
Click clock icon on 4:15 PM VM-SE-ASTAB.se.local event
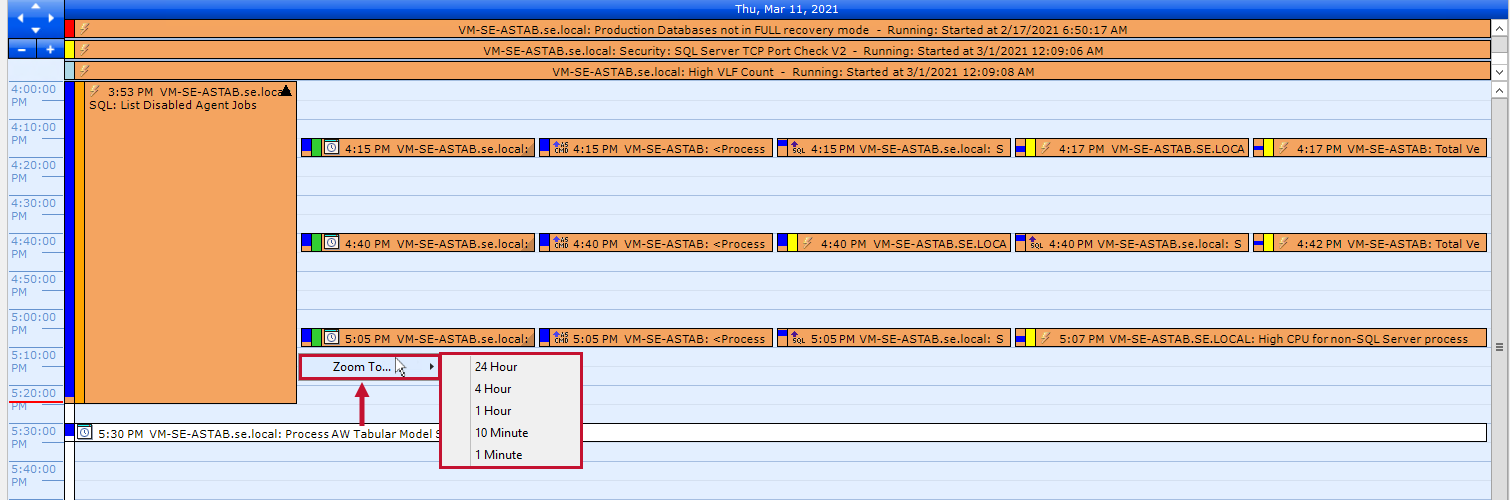pyautogui.click(x=331, y=148)
